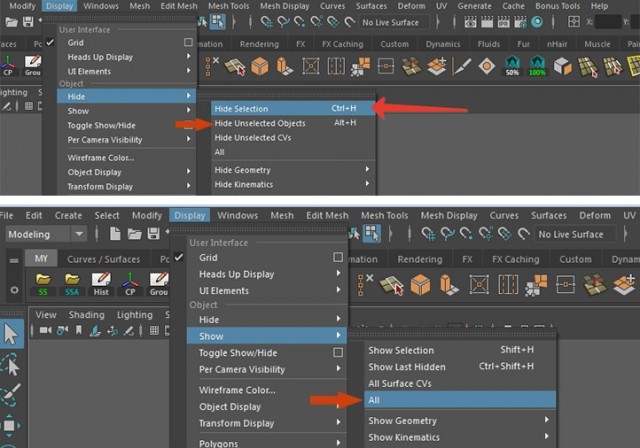This screenshot has width=640, height=448.
Task: Expand the Hide Kinematics submenu
Action: pos(293,184)
